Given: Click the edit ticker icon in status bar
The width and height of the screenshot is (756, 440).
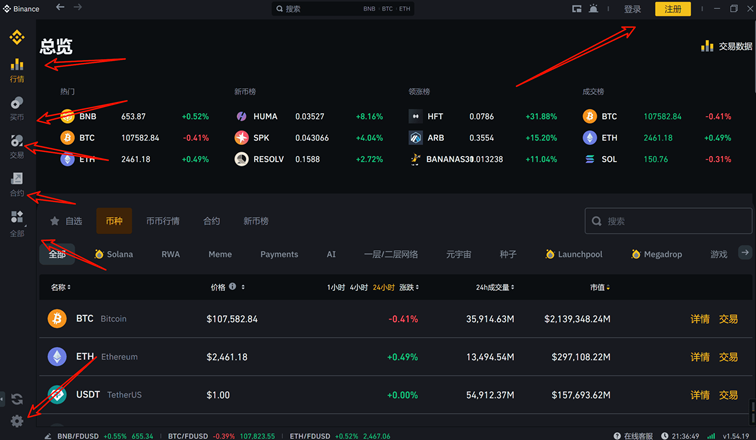Looking at the screenshot, I should (x=48, y=436).
